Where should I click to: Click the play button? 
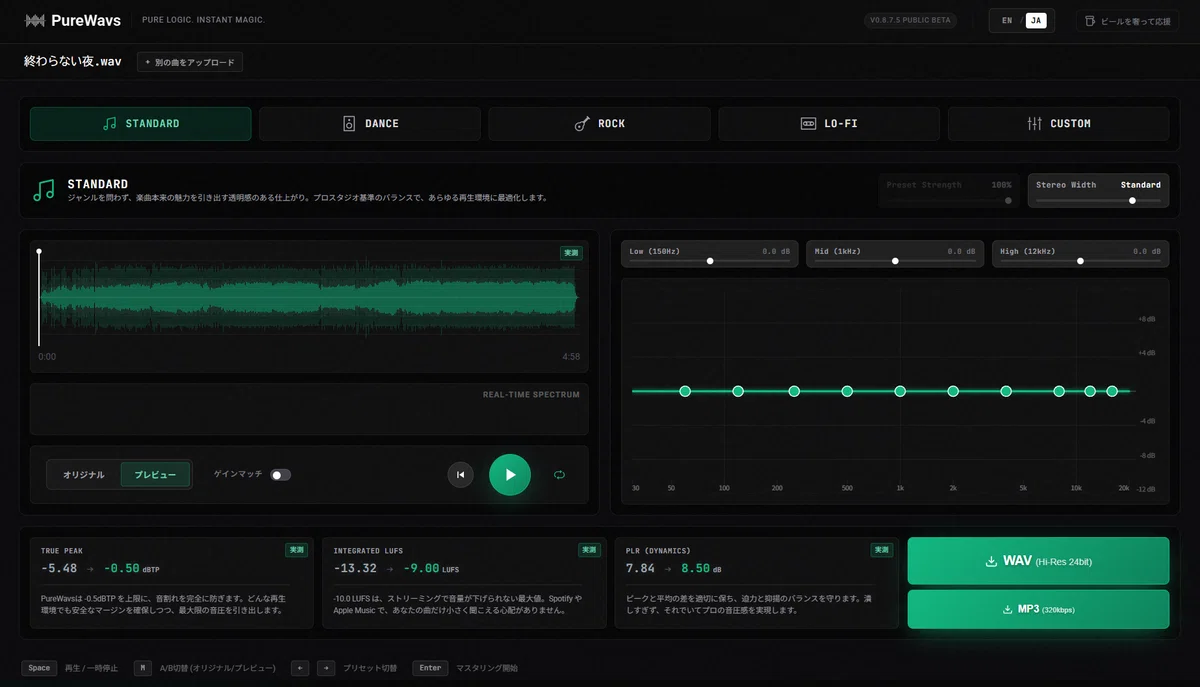510,475
